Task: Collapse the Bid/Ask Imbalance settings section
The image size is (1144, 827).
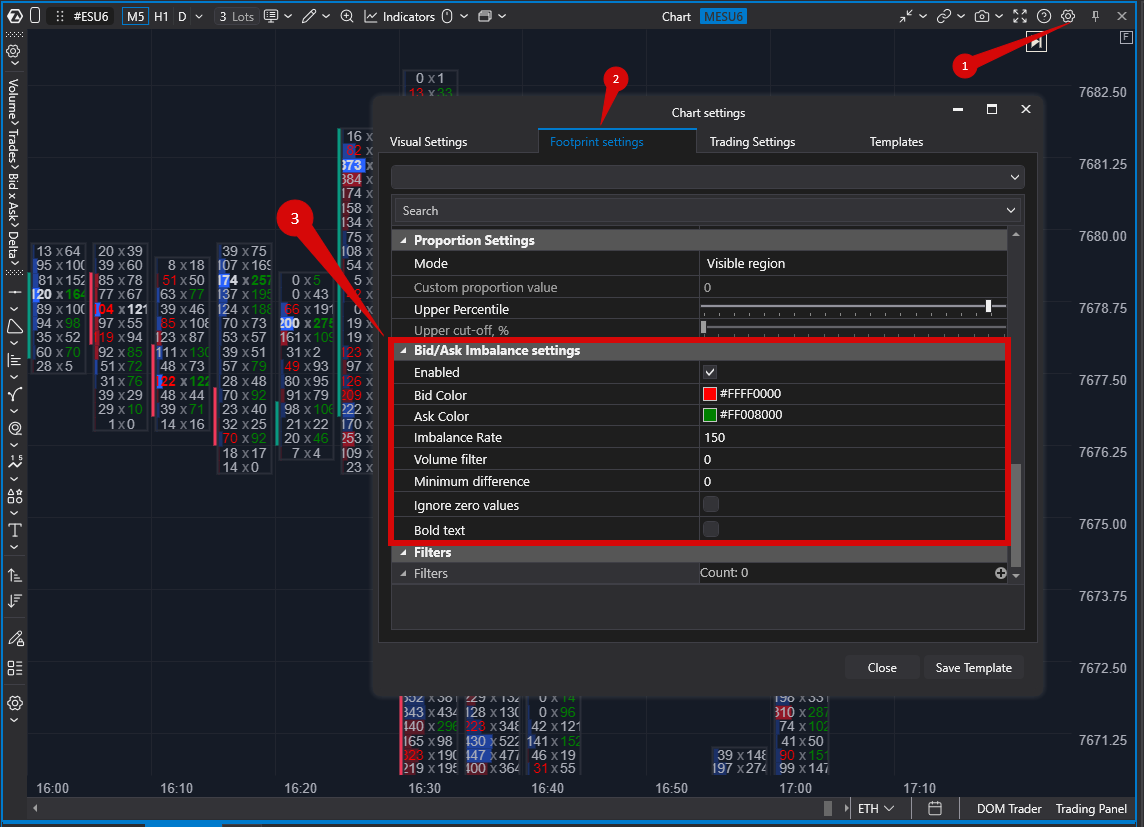Action: pyautogui.click(x=403, y=351)
